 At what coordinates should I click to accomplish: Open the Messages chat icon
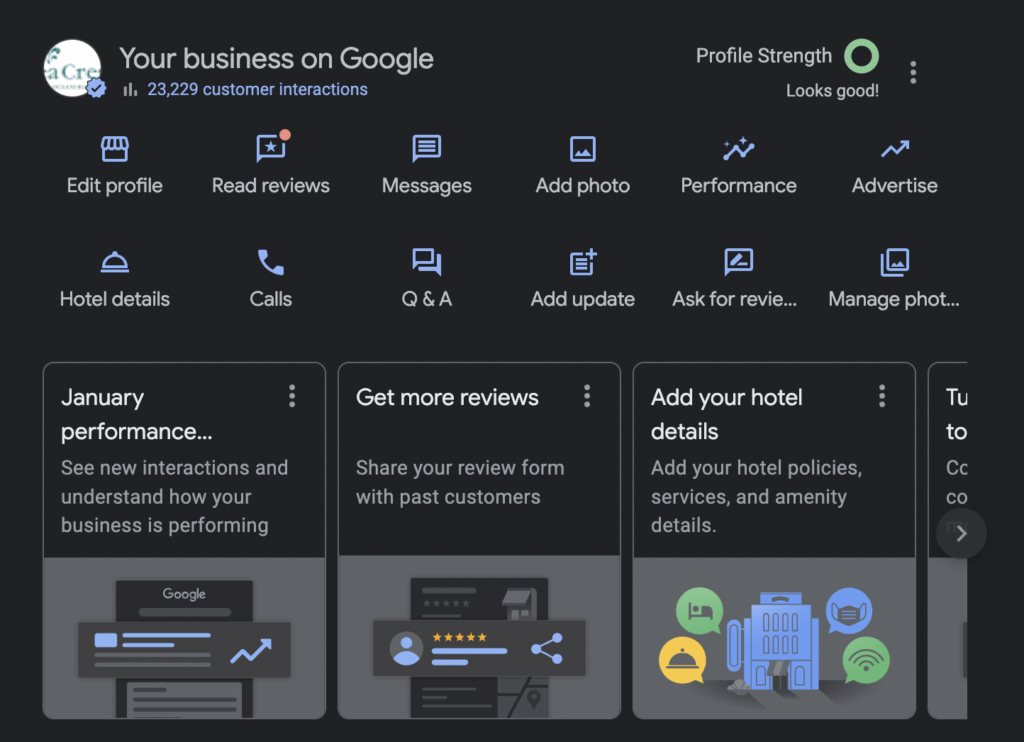[426, 149]
